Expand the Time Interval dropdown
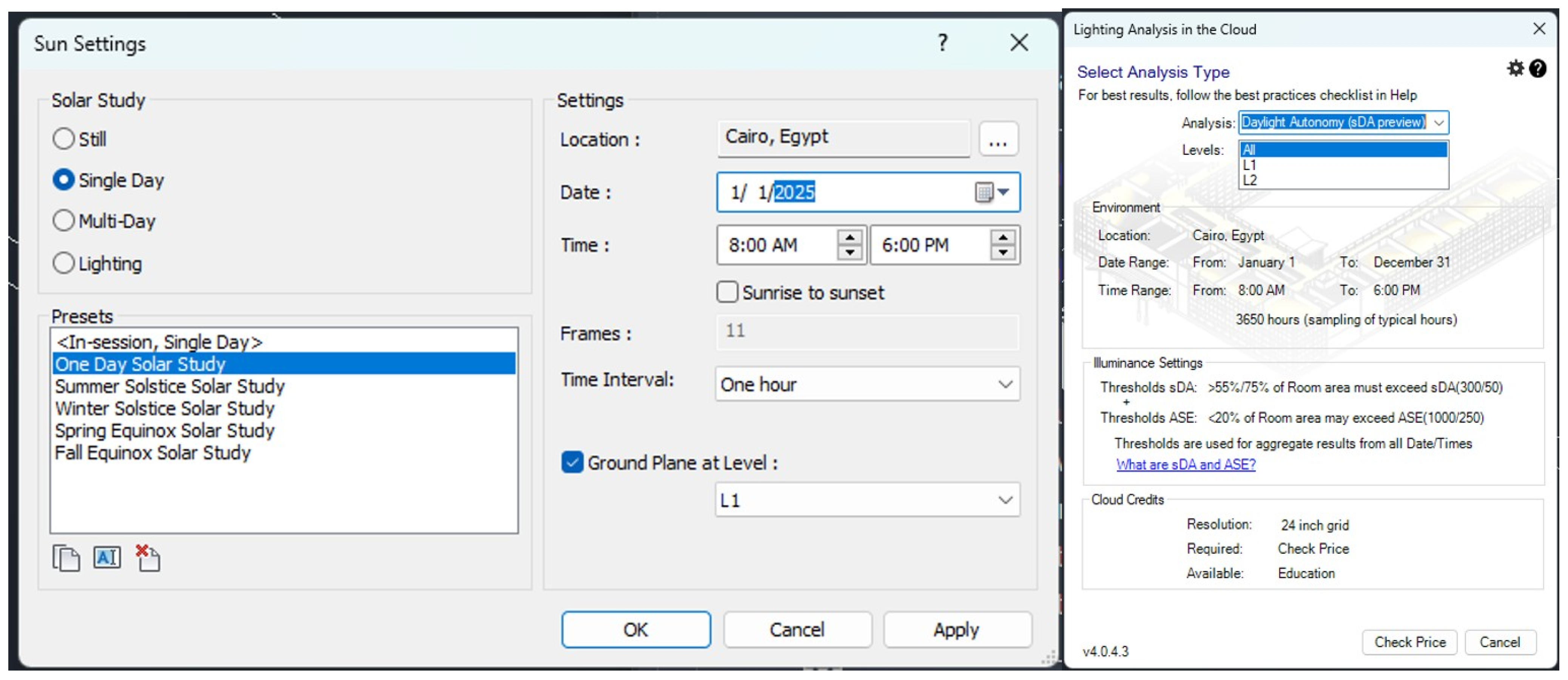This screenshot has width=1568, height=680. tap(1005, 385)
